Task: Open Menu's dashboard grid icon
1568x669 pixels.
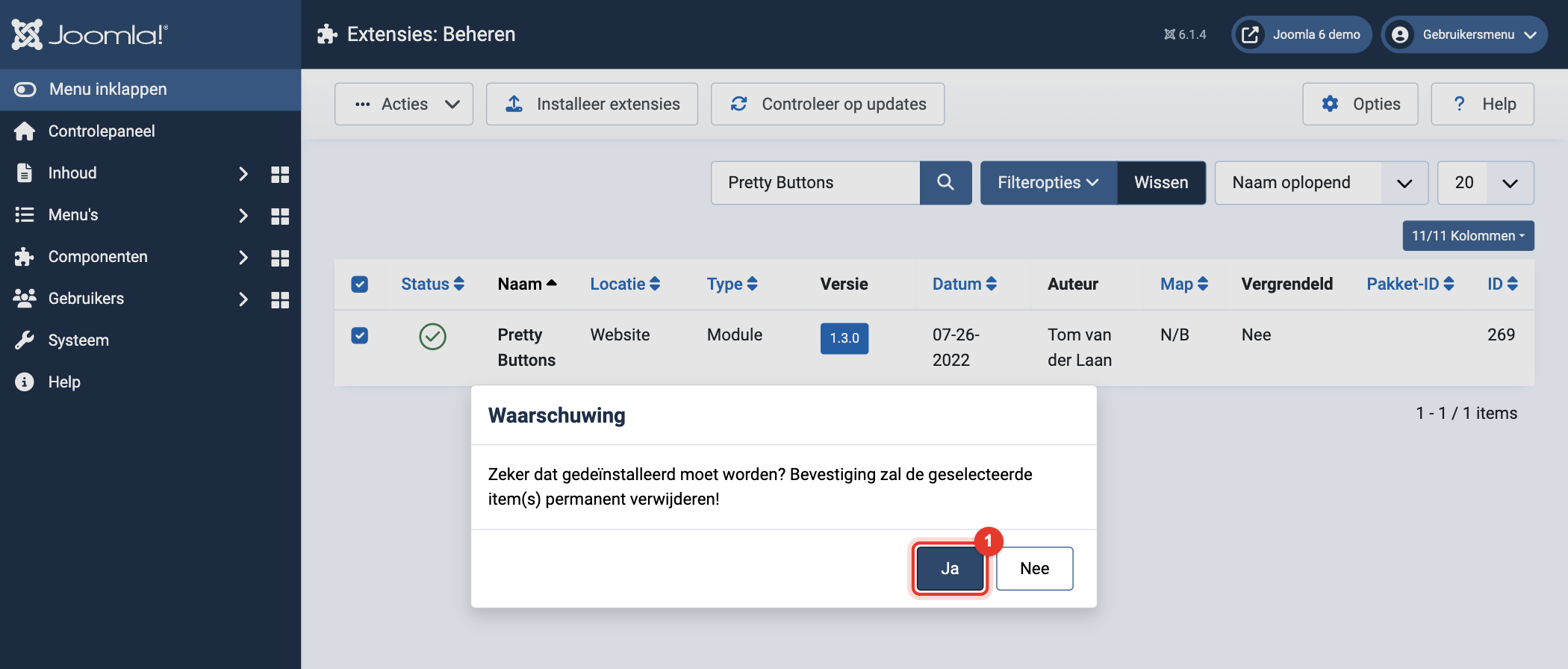Action: (x=280, y=216)
